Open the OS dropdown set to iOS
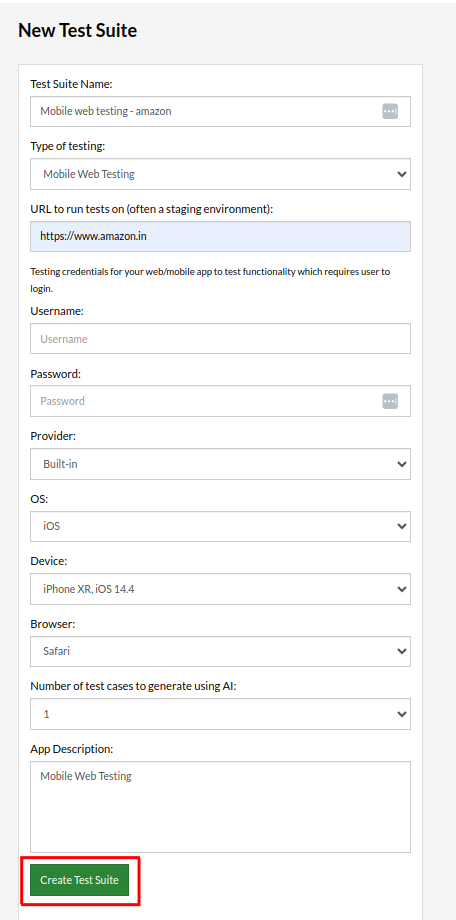The image size is (456, 920). (220, 526)
